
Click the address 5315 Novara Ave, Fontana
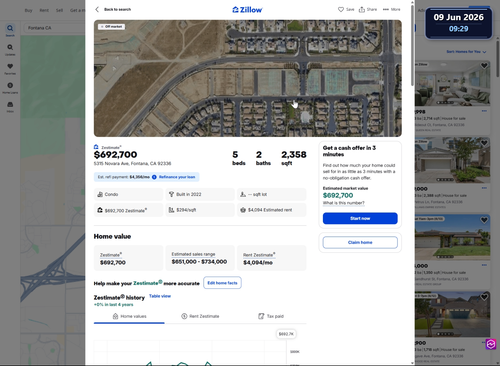[132, 164]
